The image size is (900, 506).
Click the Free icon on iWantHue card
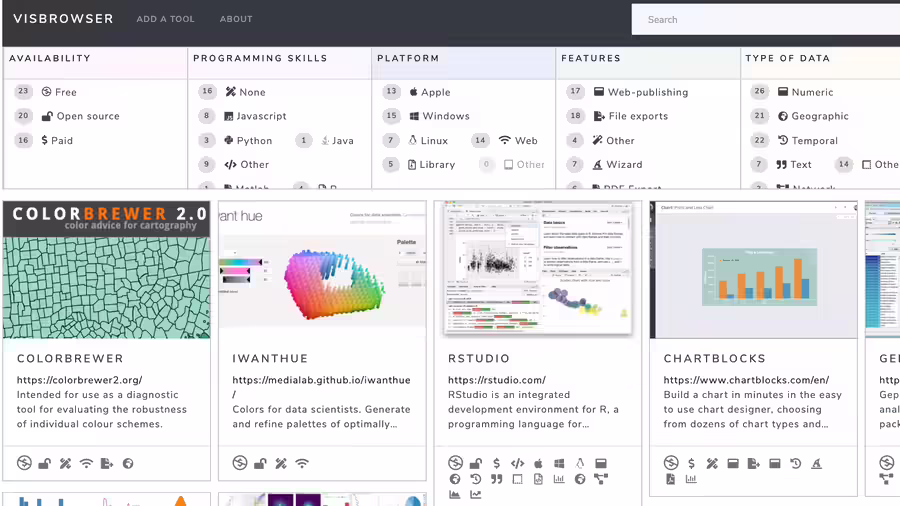pyautogui.click(x=240, y=463)
